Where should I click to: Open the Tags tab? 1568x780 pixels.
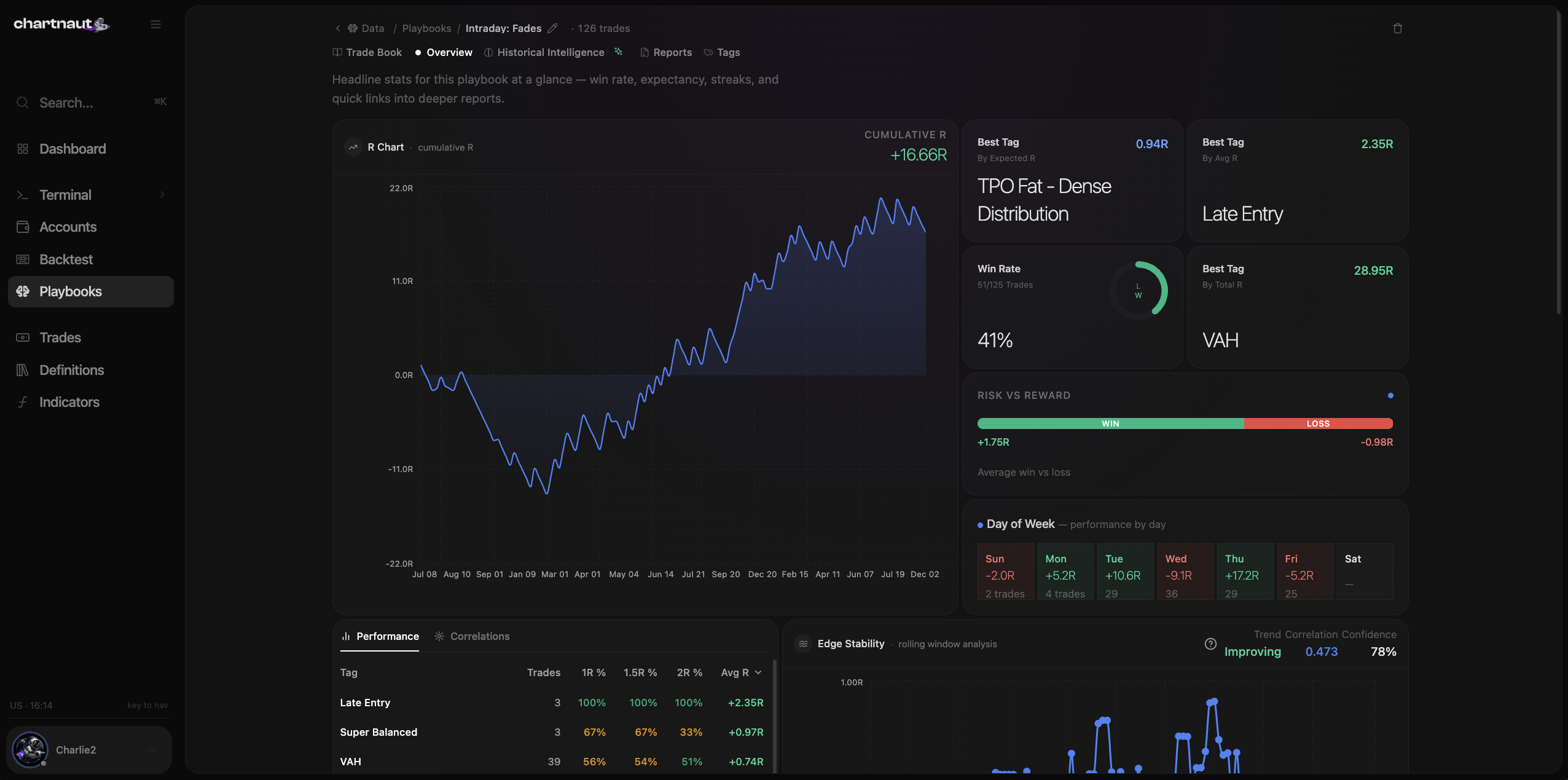coord(722,52)
